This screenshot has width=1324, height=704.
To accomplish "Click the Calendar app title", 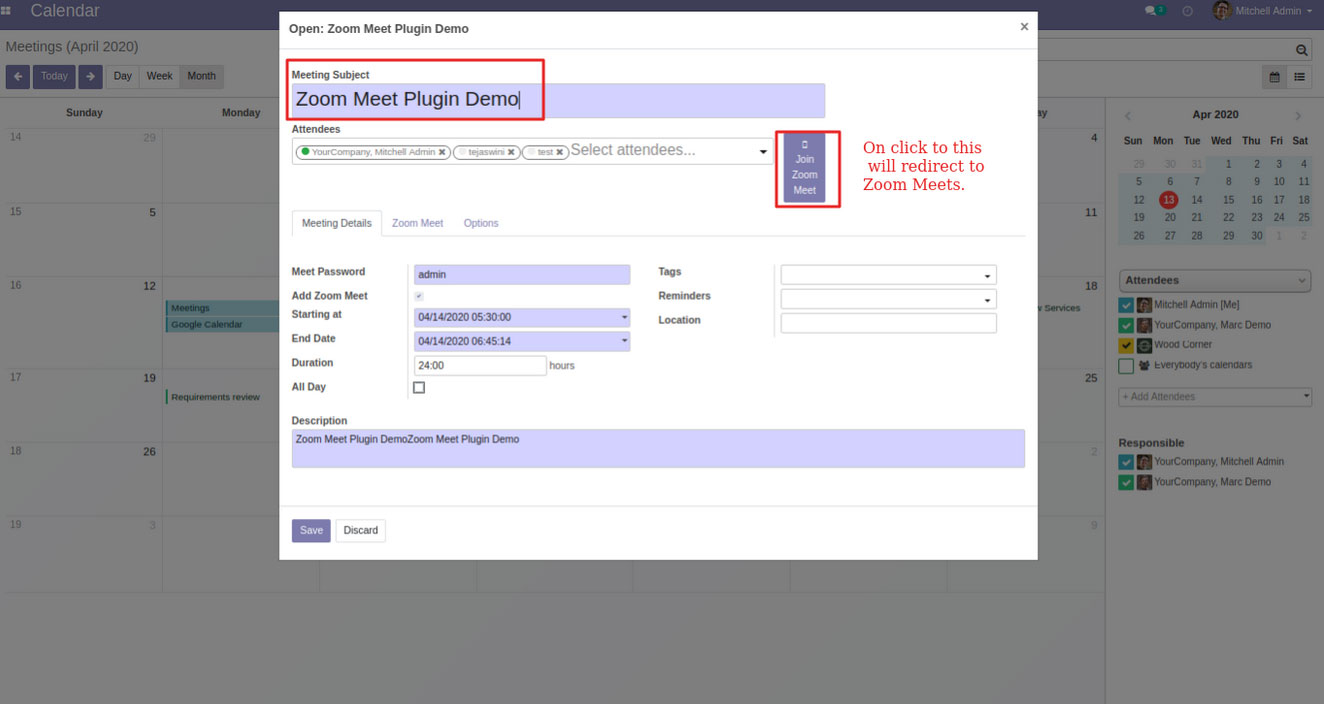I will [x=65, y=11].
